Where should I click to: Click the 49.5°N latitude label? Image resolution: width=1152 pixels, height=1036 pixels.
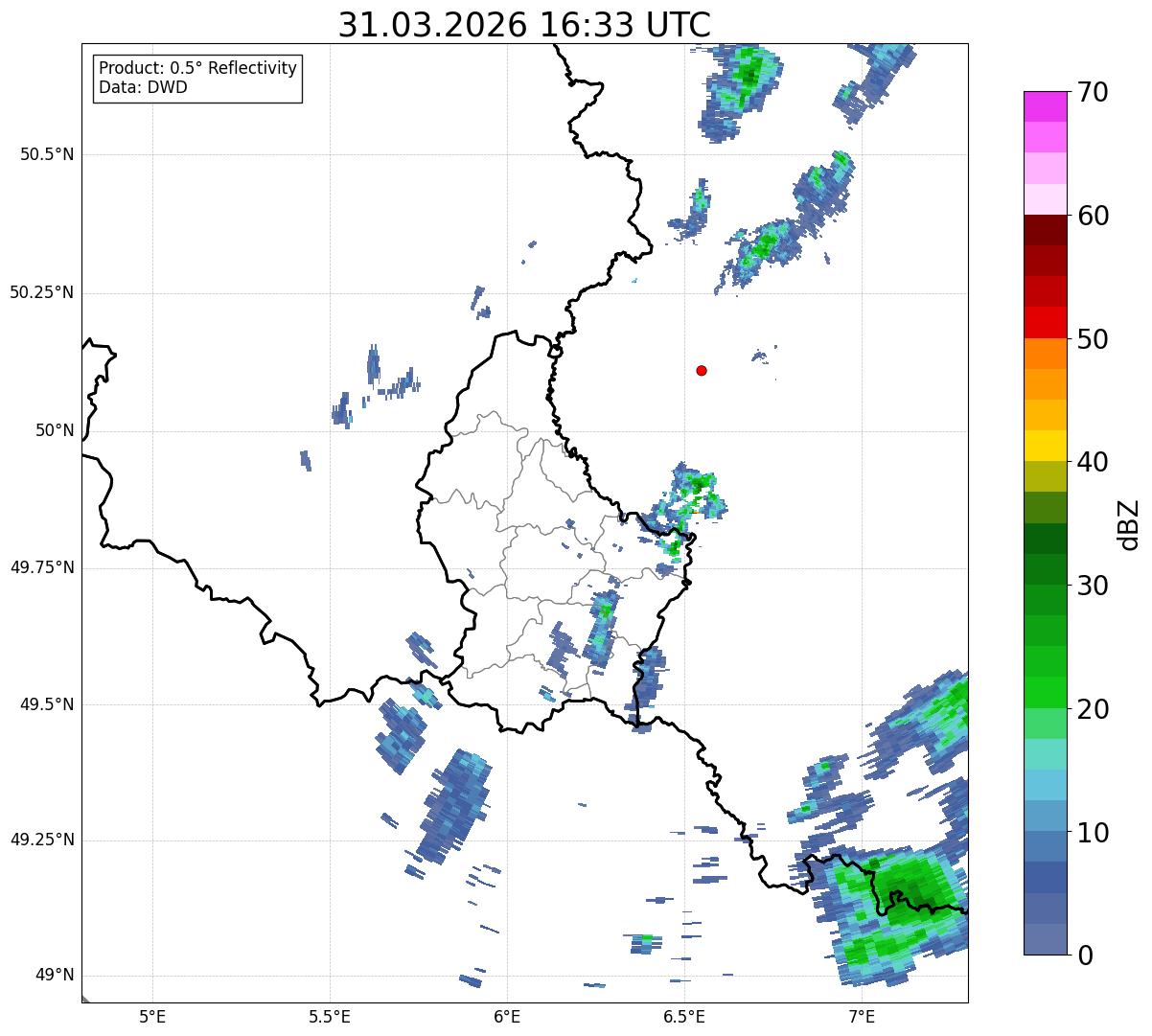point(47,704)
